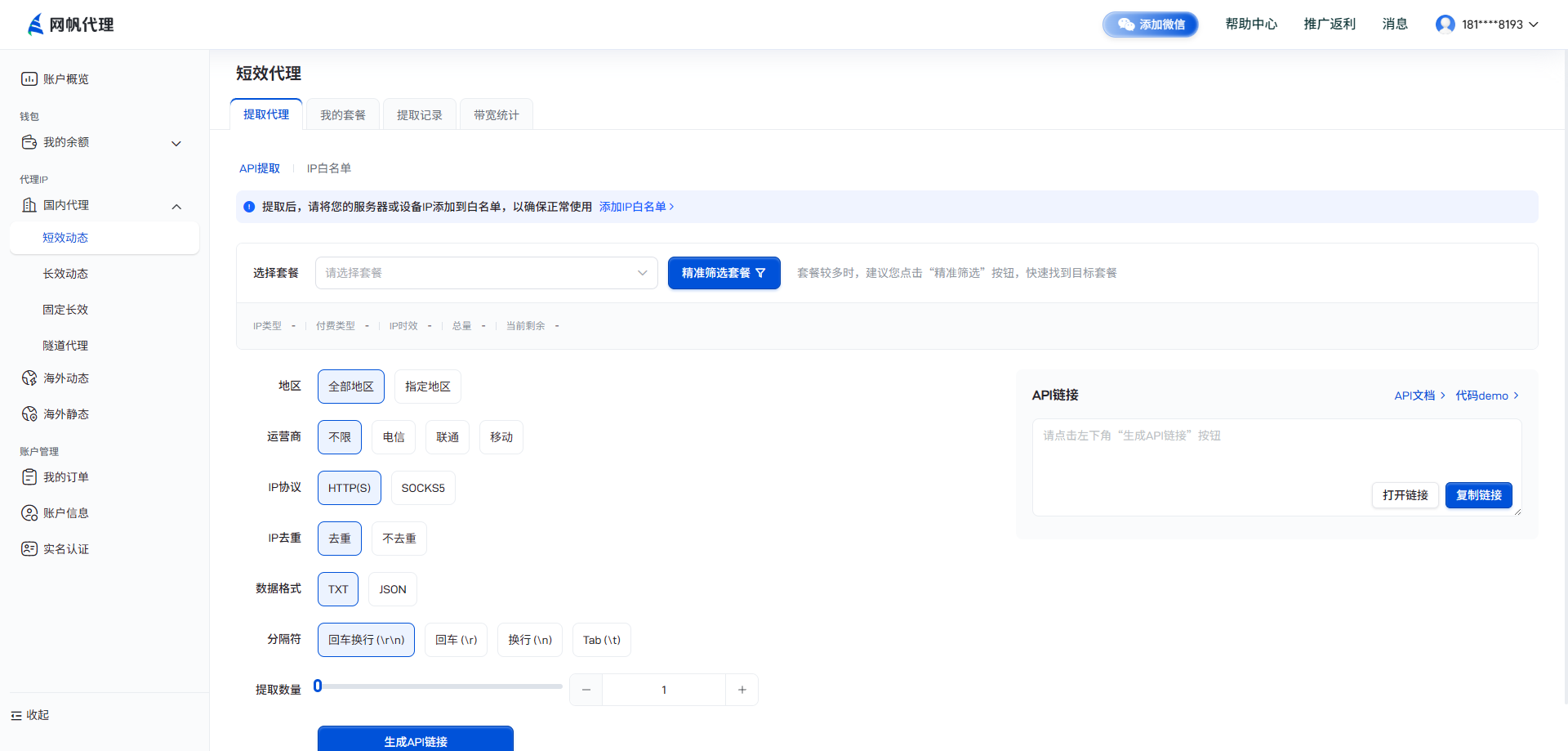Open the API提取 sub-tab
Image resolution: width=1568 pixels, height=751 pixels.
point(260,168)
